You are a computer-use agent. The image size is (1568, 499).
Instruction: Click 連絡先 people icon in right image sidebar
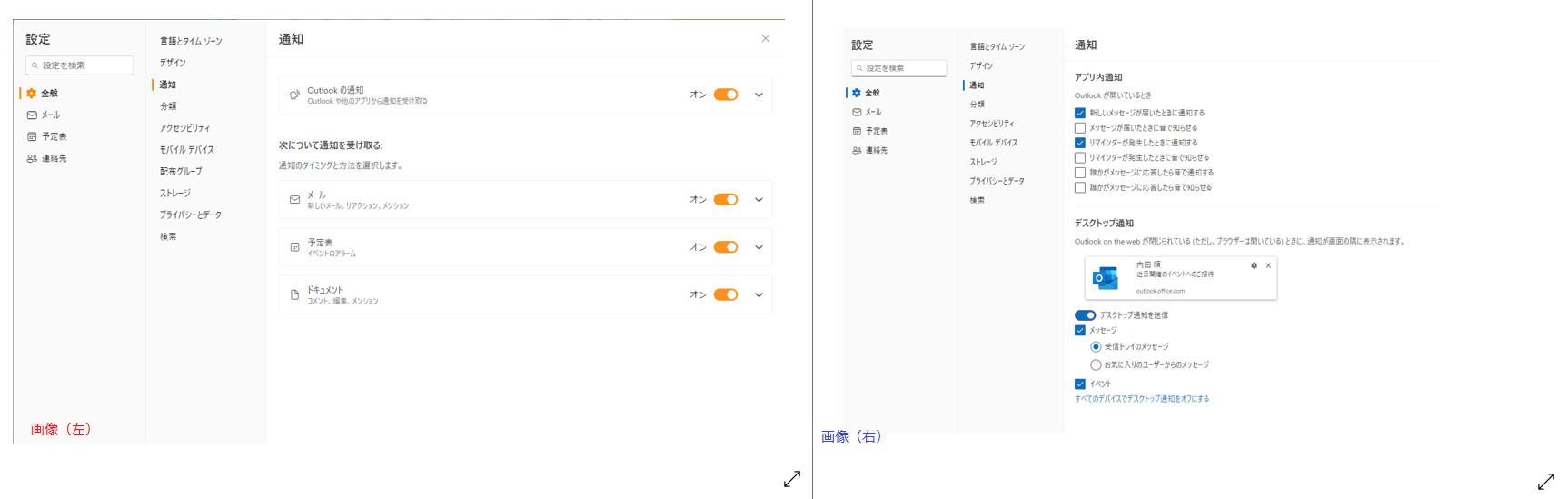[857, 151]
